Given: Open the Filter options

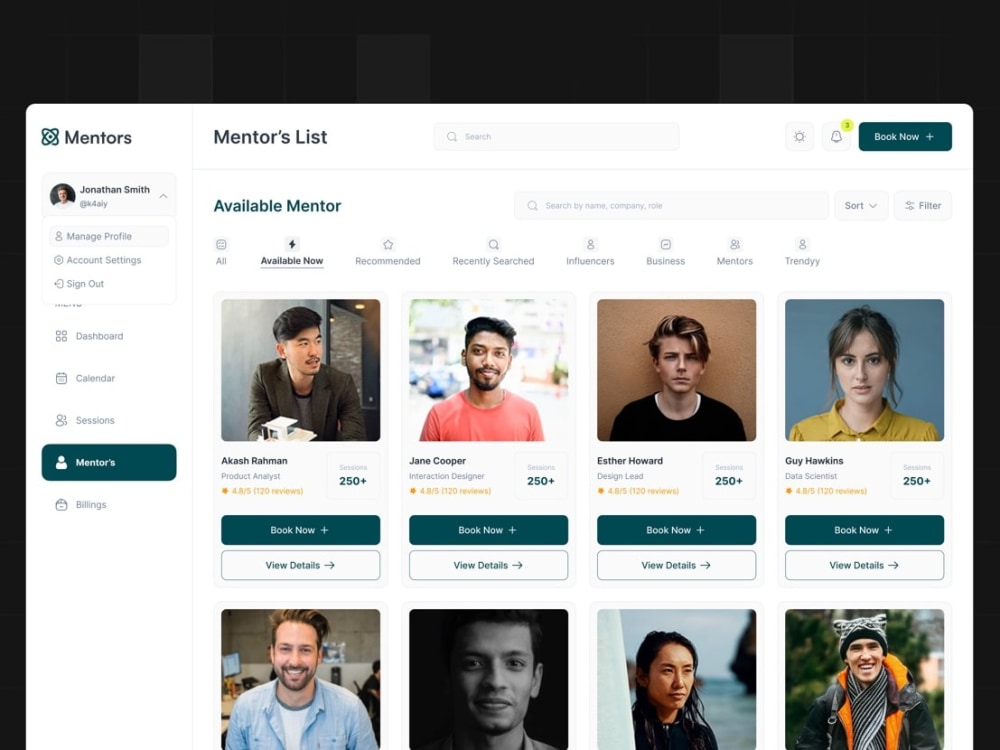Looking at the screenshot, I should [923, 205].
